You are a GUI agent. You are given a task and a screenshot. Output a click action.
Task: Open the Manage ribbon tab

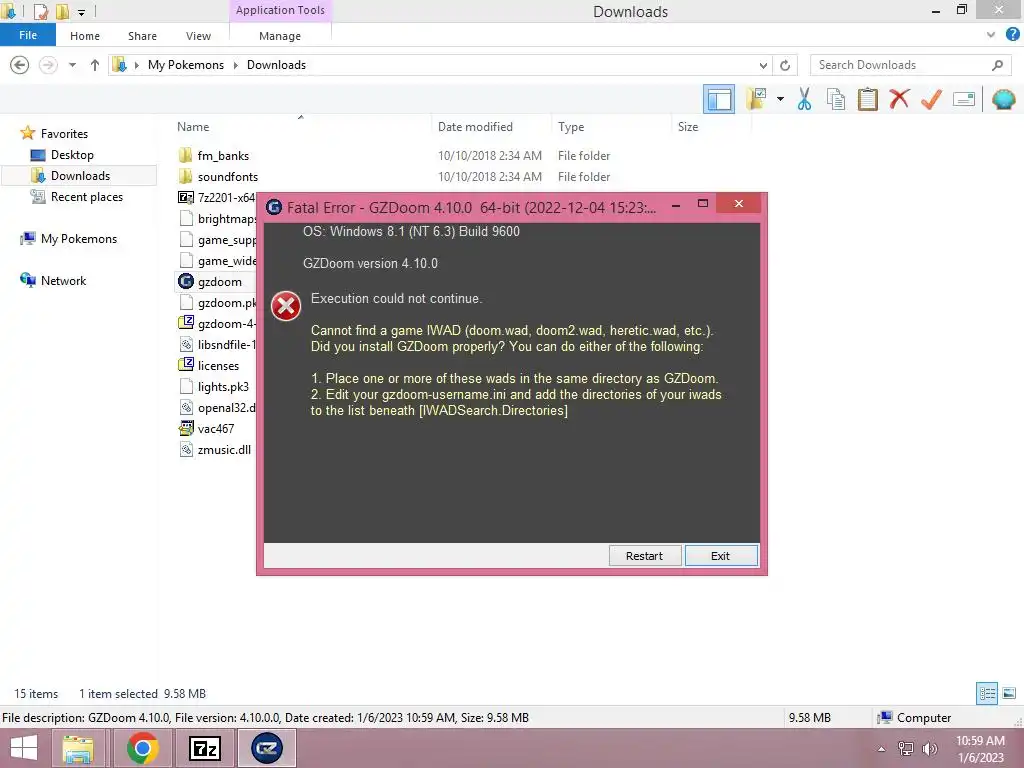(280, 36)
